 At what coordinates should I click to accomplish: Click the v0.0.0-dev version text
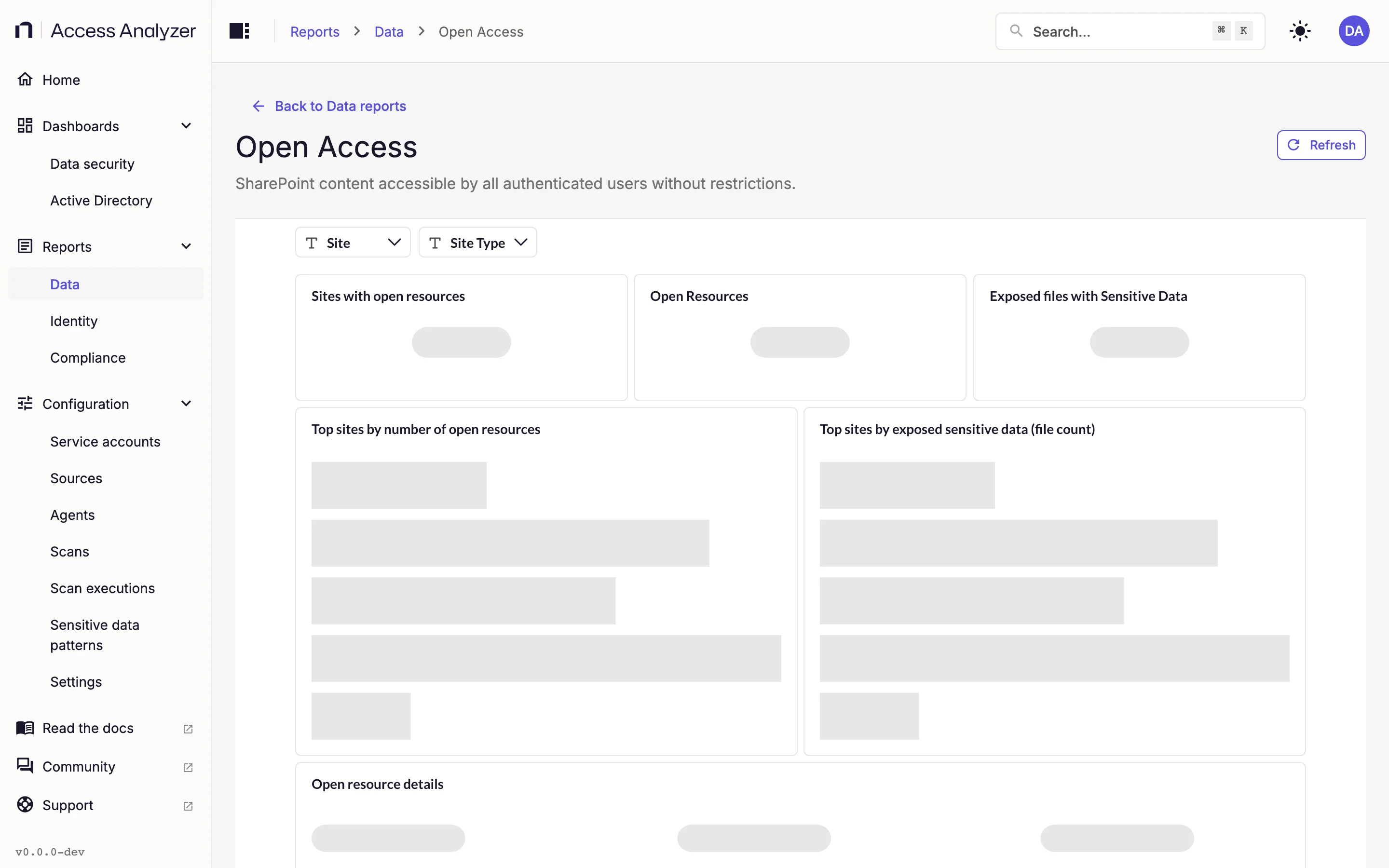pyautogui.click(x=50, y=852)
